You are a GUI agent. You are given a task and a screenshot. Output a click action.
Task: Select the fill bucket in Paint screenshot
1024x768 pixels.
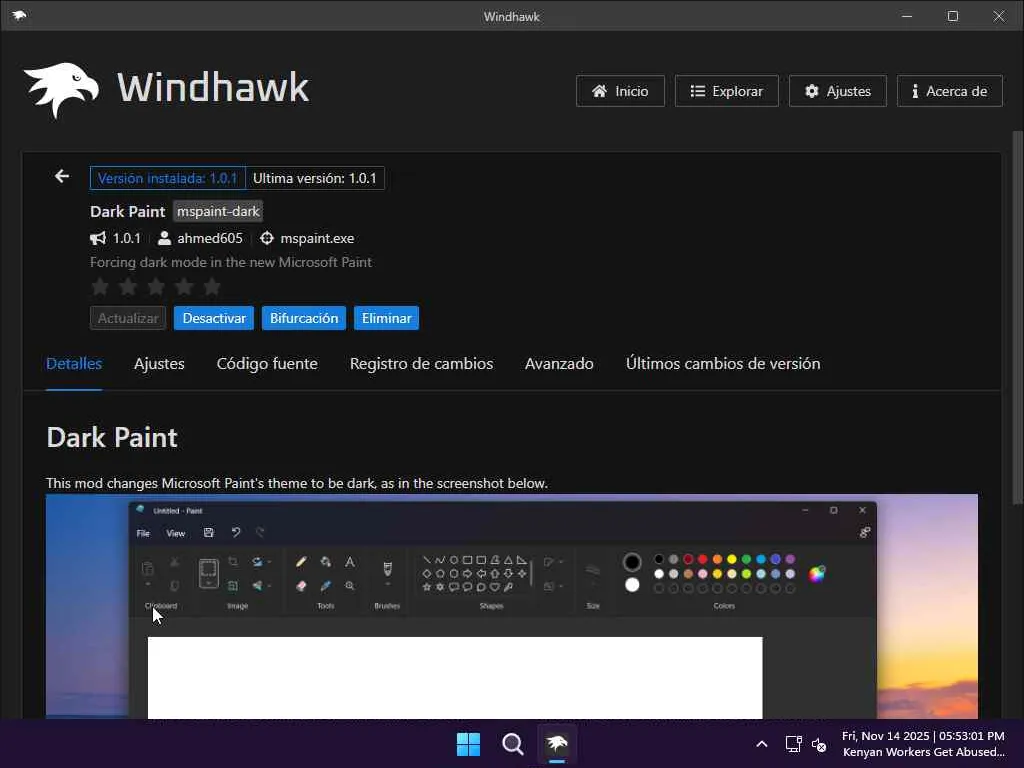coord(325,562)
